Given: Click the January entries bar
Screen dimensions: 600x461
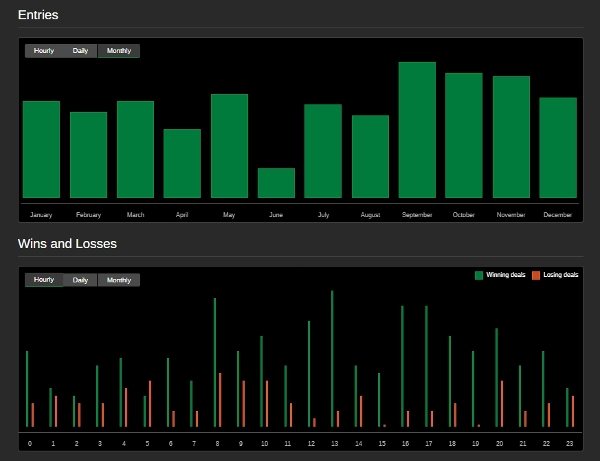Looking at the screenshot, I should point(41,149).
